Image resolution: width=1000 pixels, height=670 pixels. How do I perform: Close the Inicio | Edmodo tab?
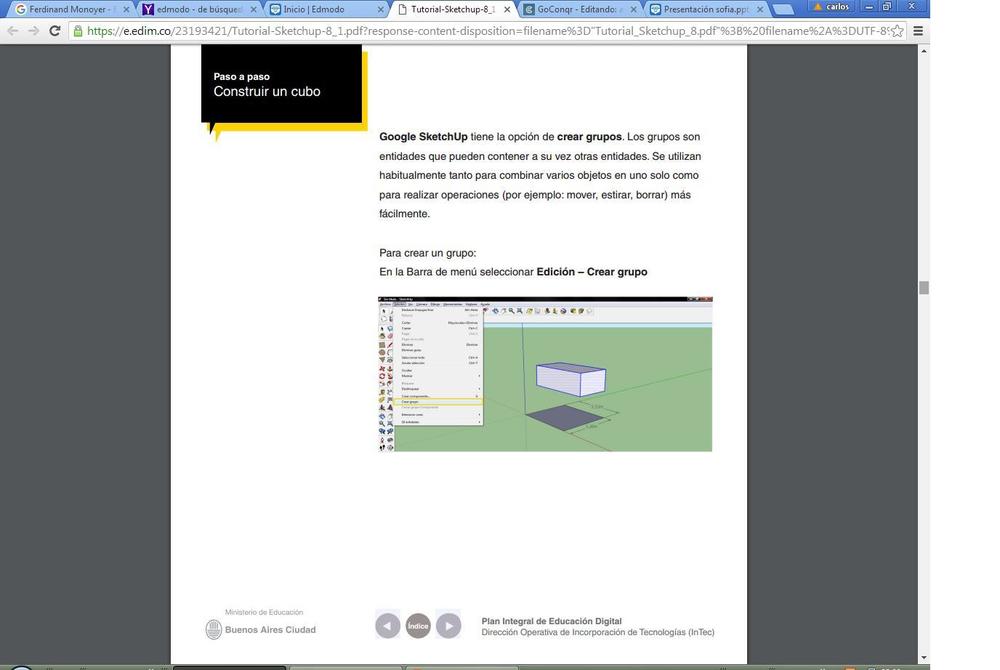coord(381,10)
